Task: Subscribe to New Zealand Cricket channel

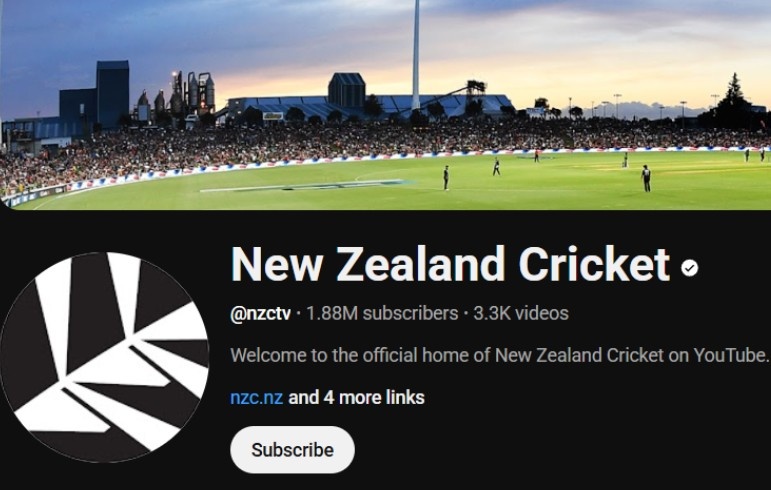Action: point(292,450)
